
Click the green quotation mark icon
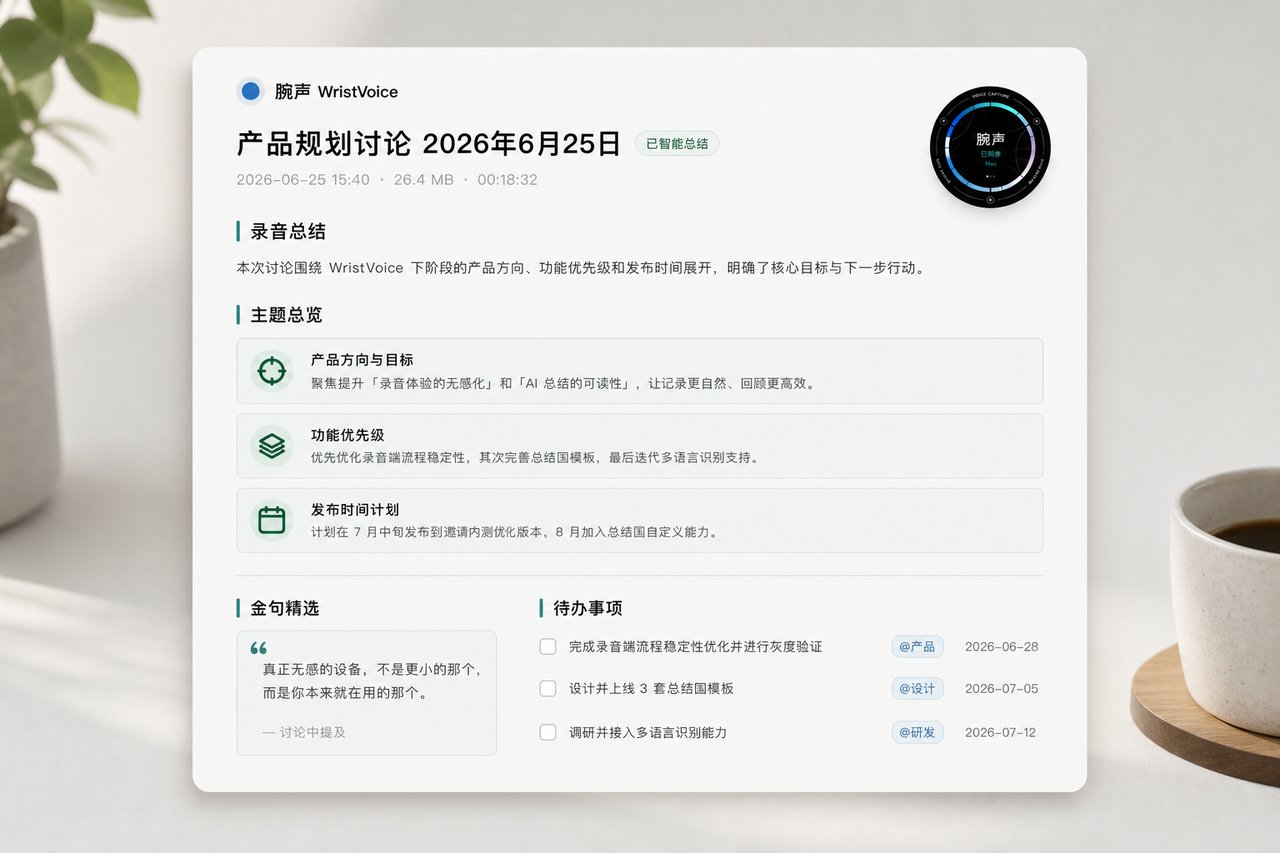[258, 648]
